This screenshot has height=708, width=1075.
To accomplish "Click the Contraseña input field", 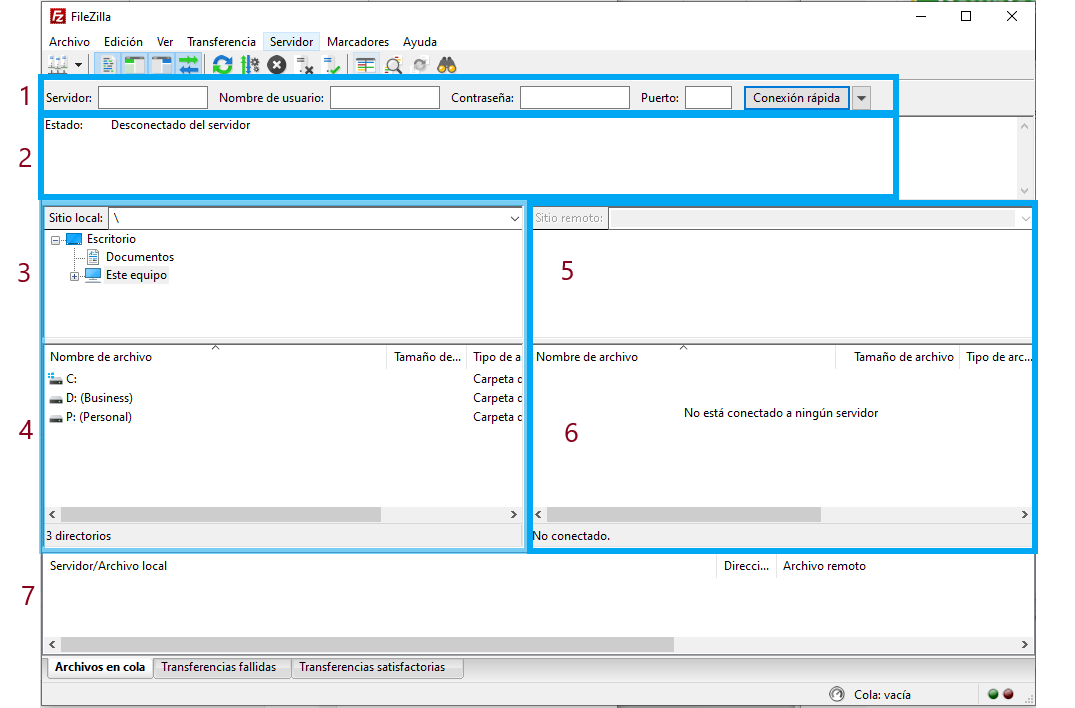I will point(574,98).
